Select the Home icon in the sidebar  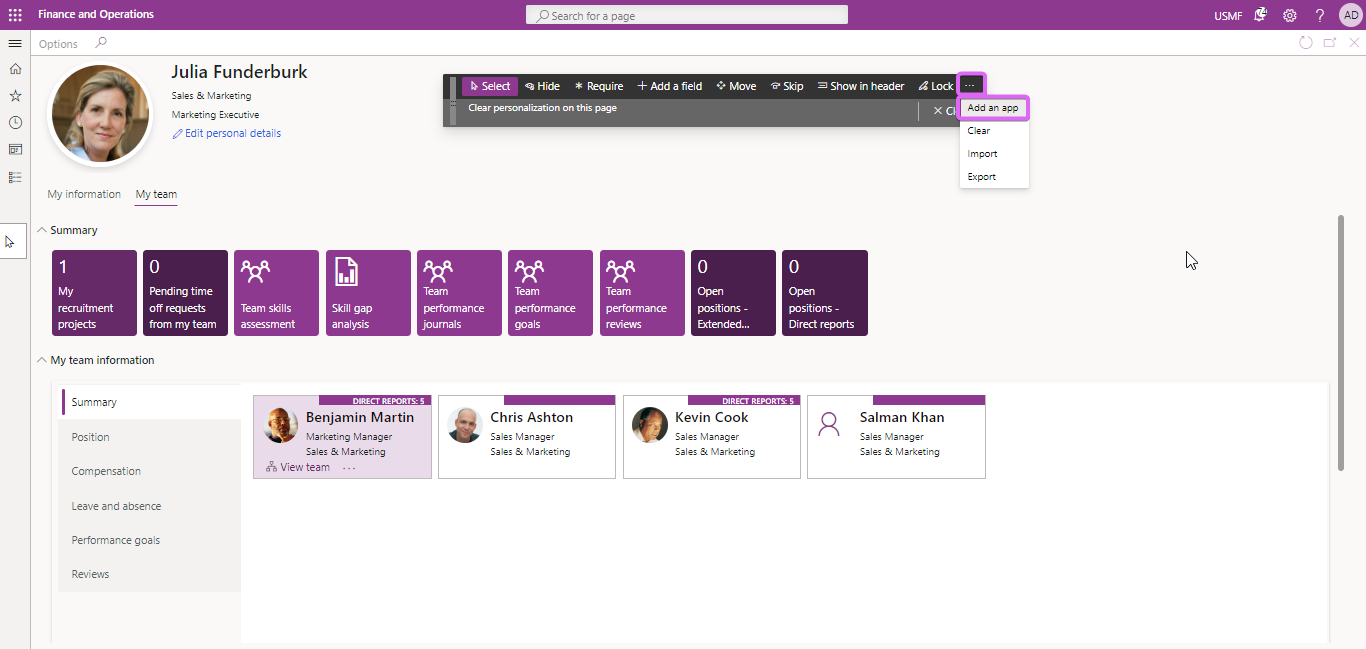point(14,68)
